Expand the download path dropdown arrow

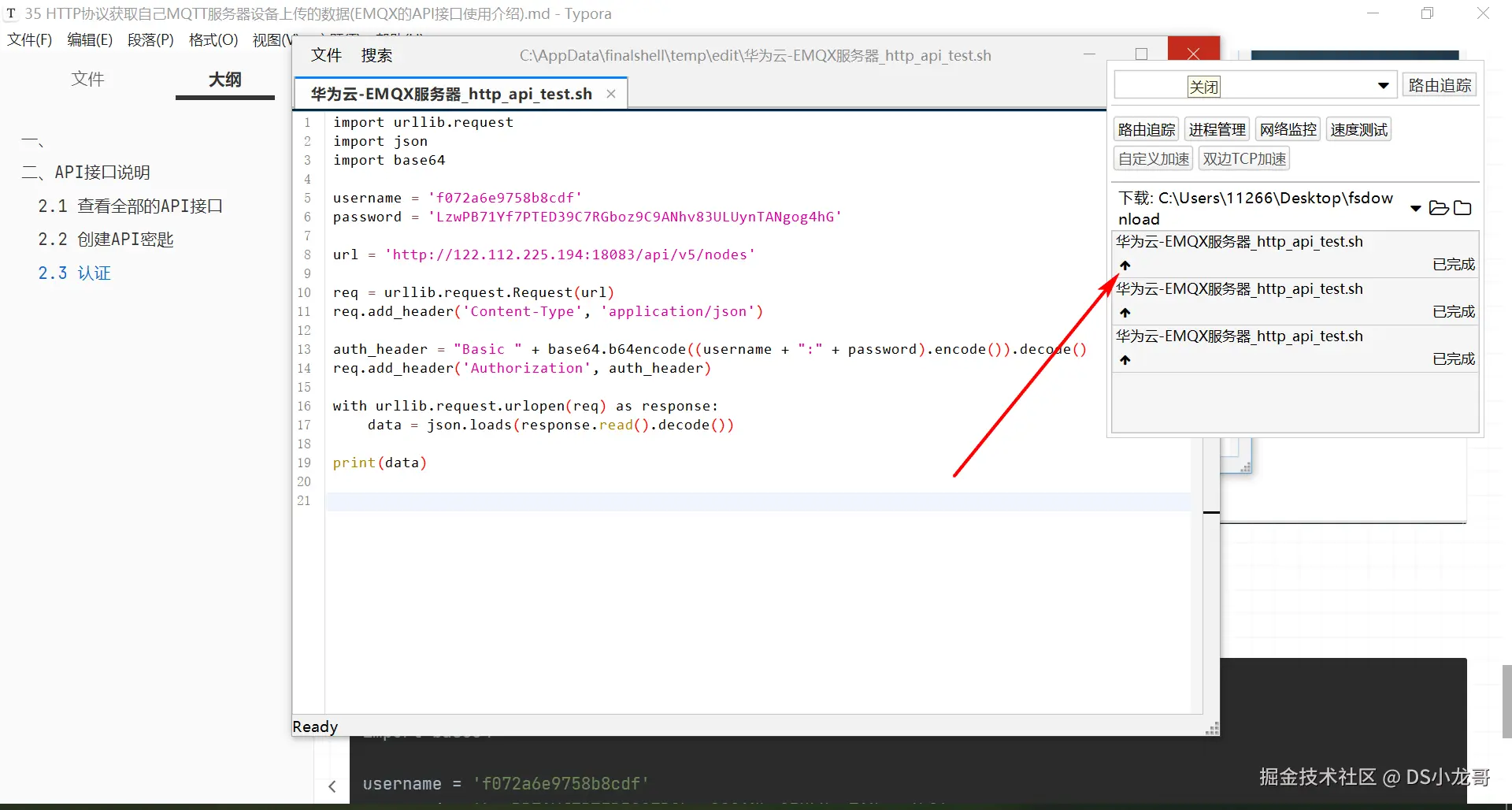click(x=1415, y=208)
